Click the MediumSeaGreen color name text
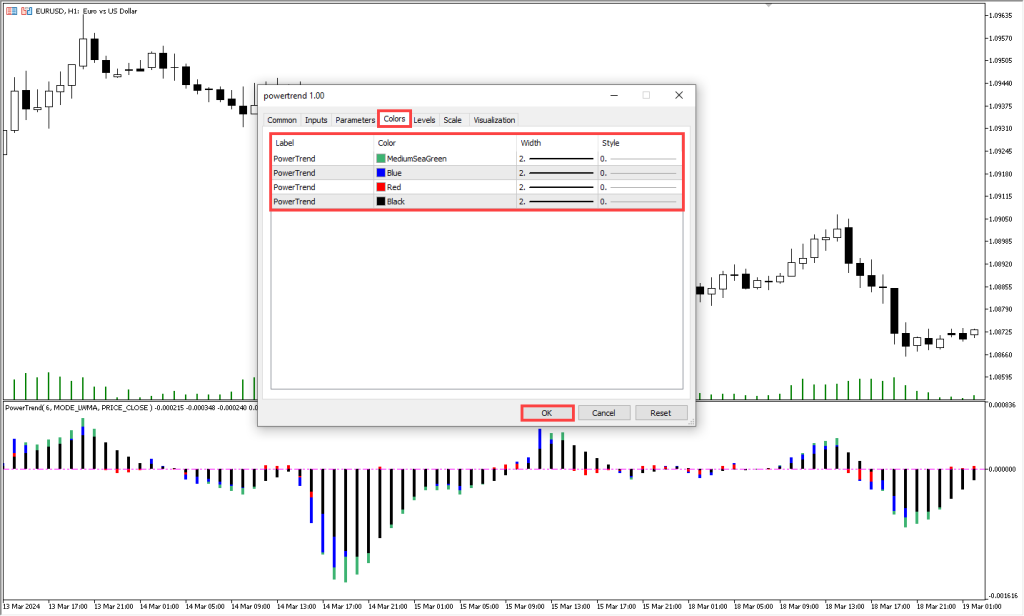This screenshot has width=1024, height=616. pyautogui.click(x=417, y=159)
